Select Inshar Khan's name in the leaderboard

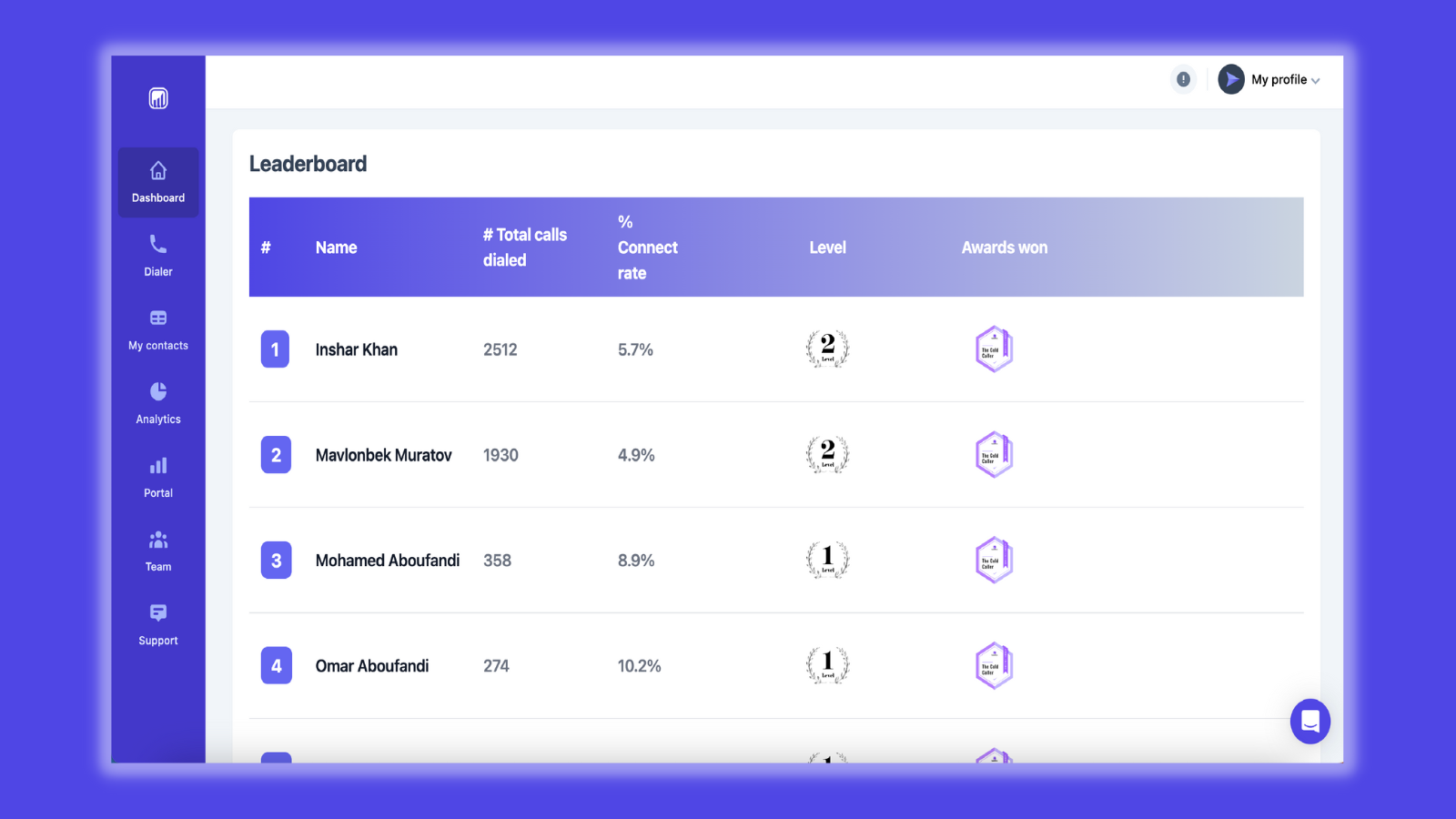pyautogui.click(x=357, y=349)
